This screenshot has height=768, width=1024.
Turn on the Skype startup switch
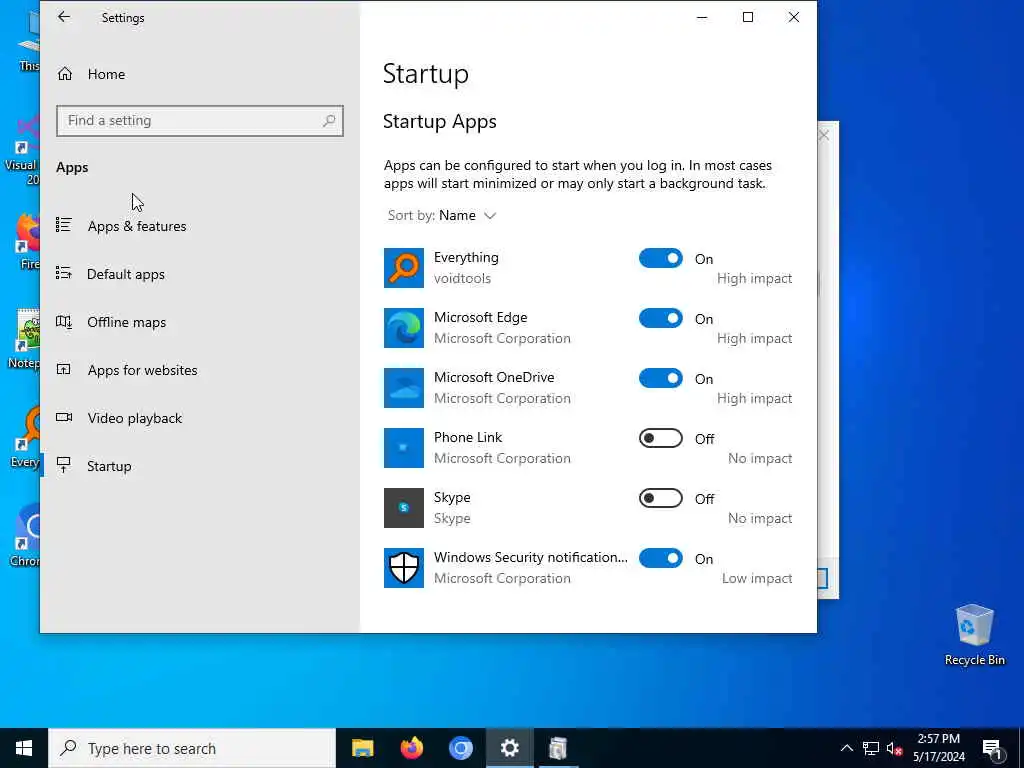click(x=660, y=498)
